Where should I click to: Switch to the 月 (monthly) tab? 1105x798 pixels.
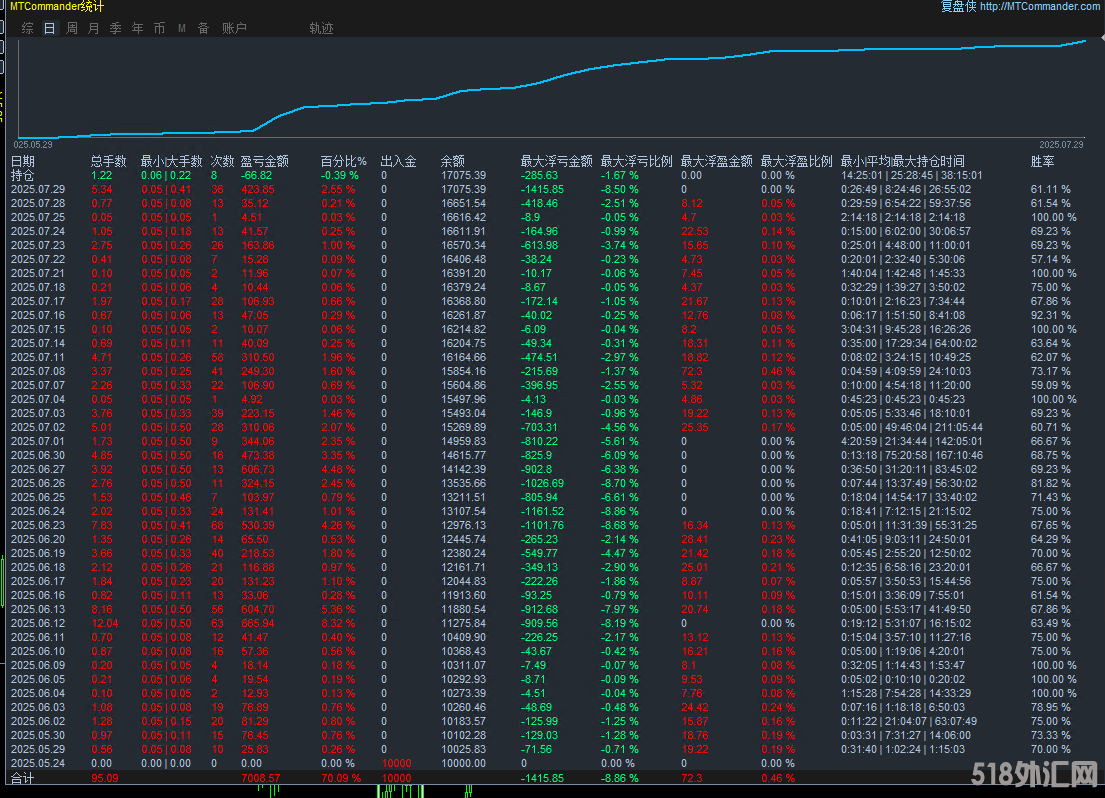tap(94, 29)
